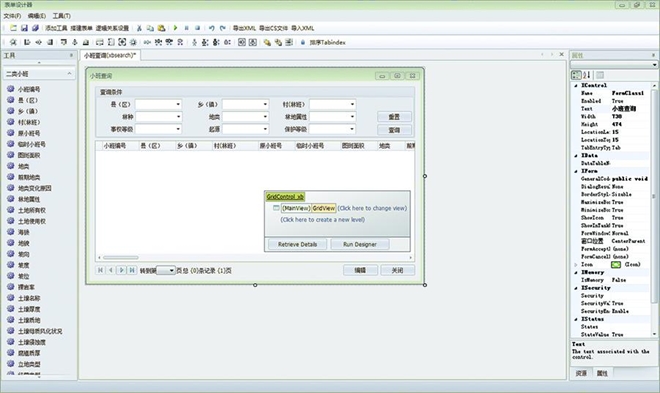Screen dimensions: 660x393
Task: Click 'Click here to create a new level'
Action: 322,220
